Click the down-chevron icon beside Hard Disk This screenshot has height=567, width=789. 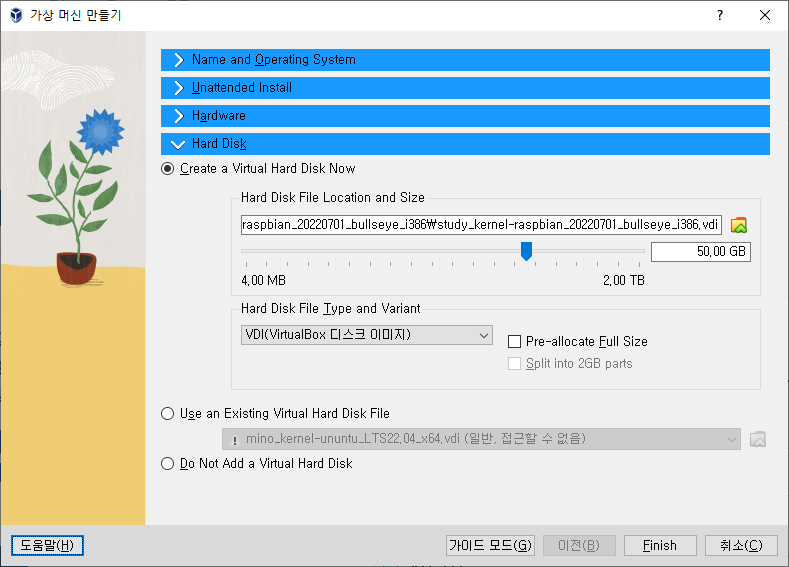[x=178, y=144]
